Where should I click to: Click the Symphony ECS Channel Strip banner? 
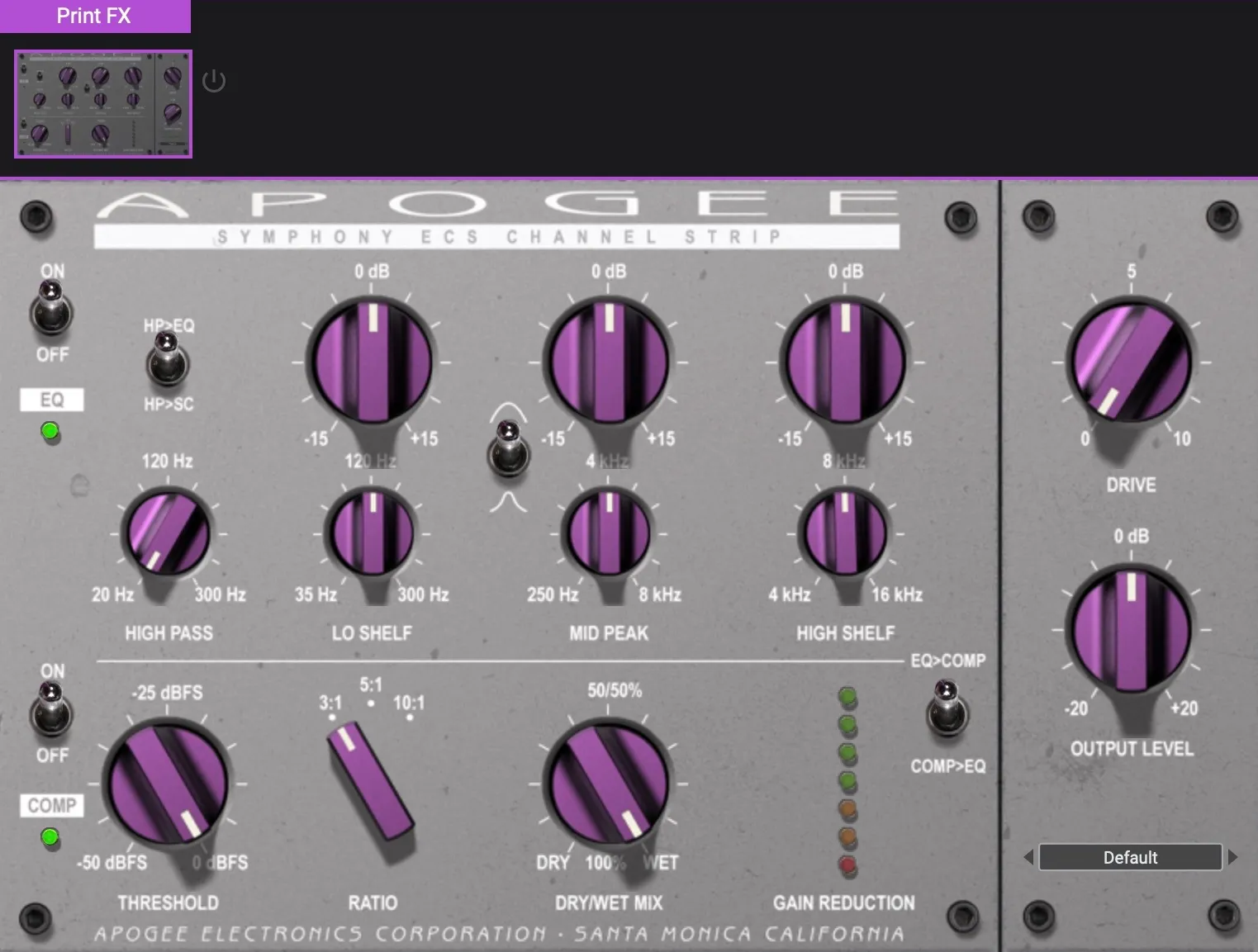(496, 237)
